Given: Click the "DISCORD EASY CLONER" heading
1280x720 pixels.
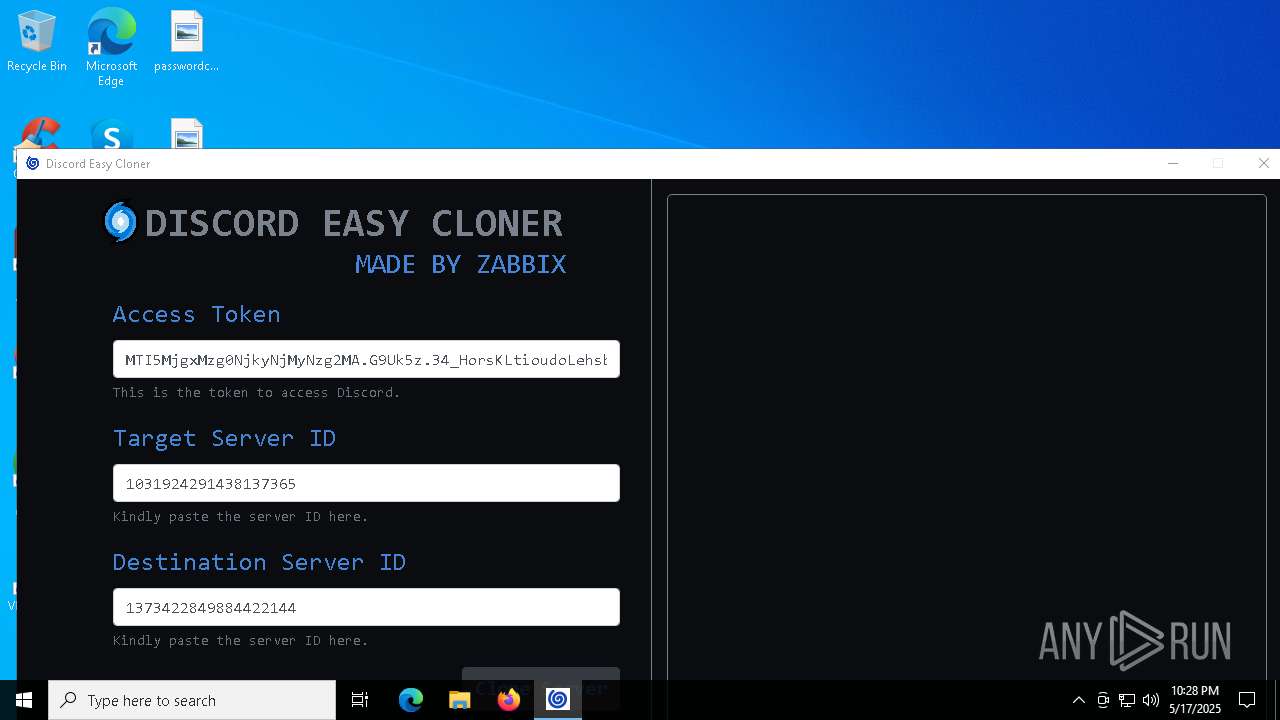Looking at the screenshot, I should [353, 223].
